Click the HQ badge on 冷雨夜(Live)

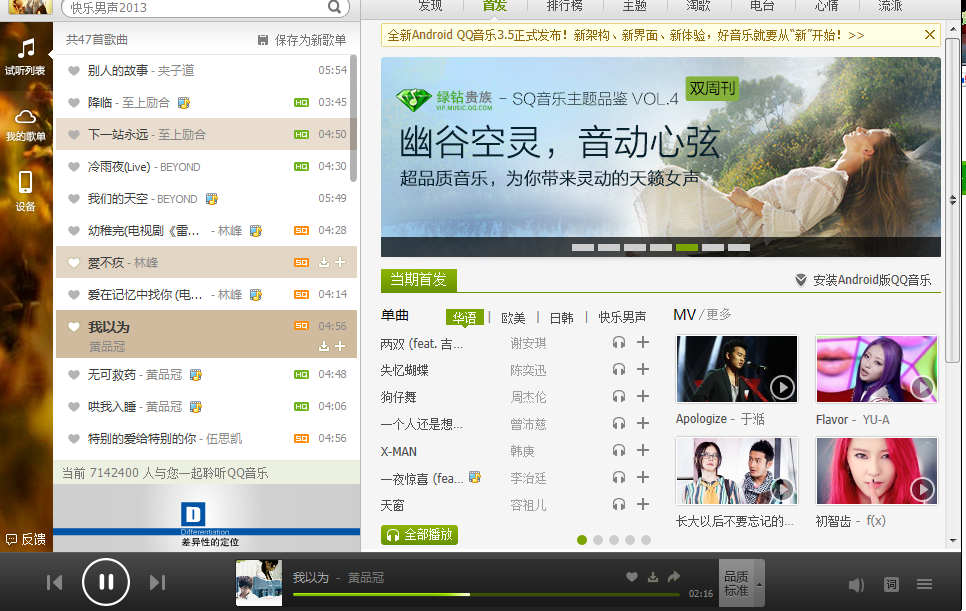(x=301, y=166)
